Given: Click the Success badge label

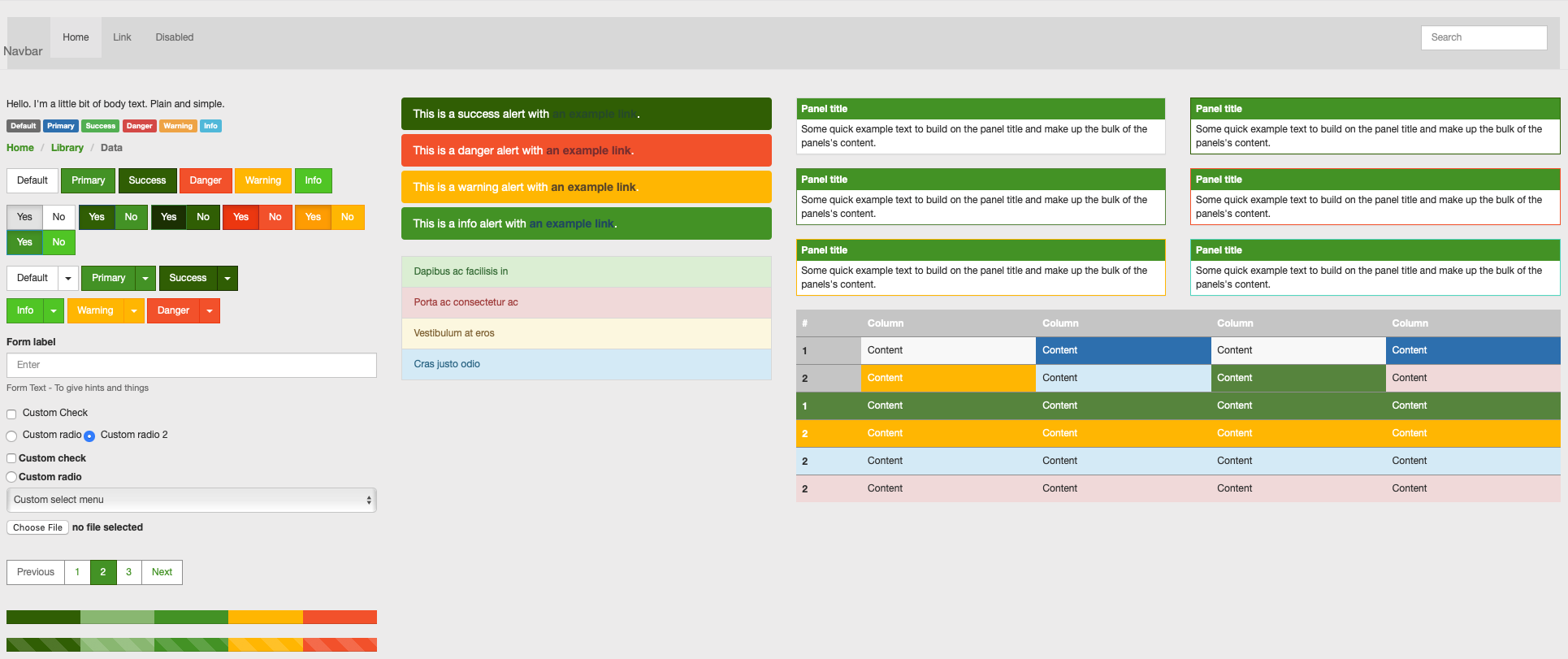Looking at the screenshot, I should pyautogui.click(x=100, y=126).
